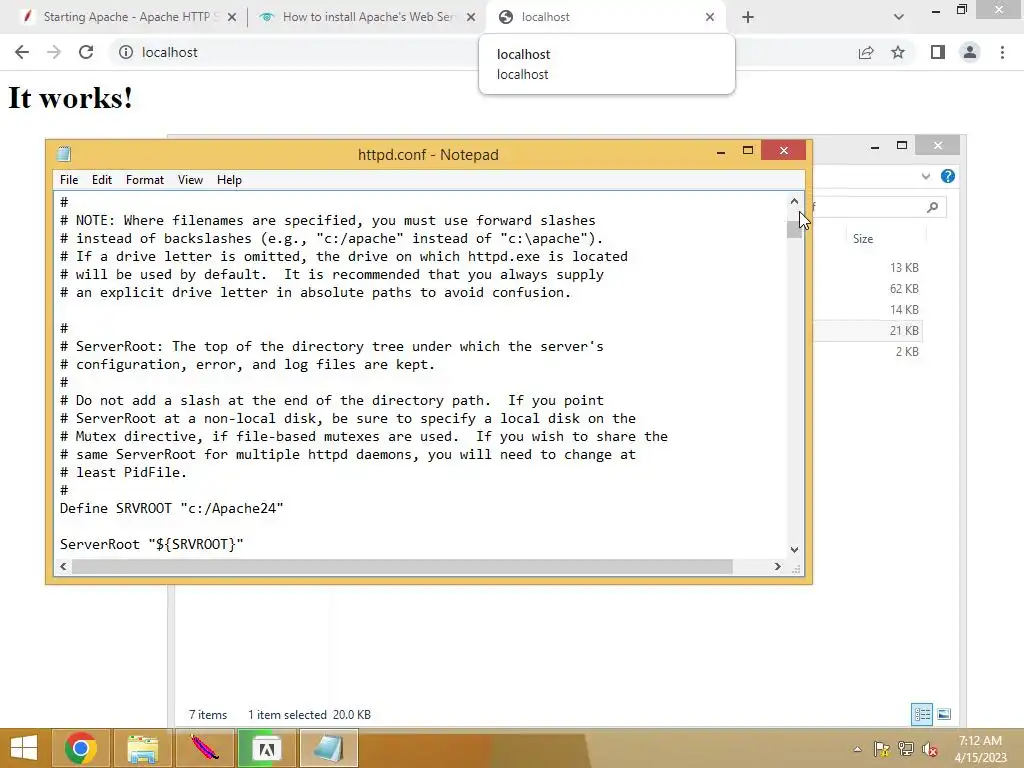
Task: Close the How to install Apache tab
Action: coord(471,18)
